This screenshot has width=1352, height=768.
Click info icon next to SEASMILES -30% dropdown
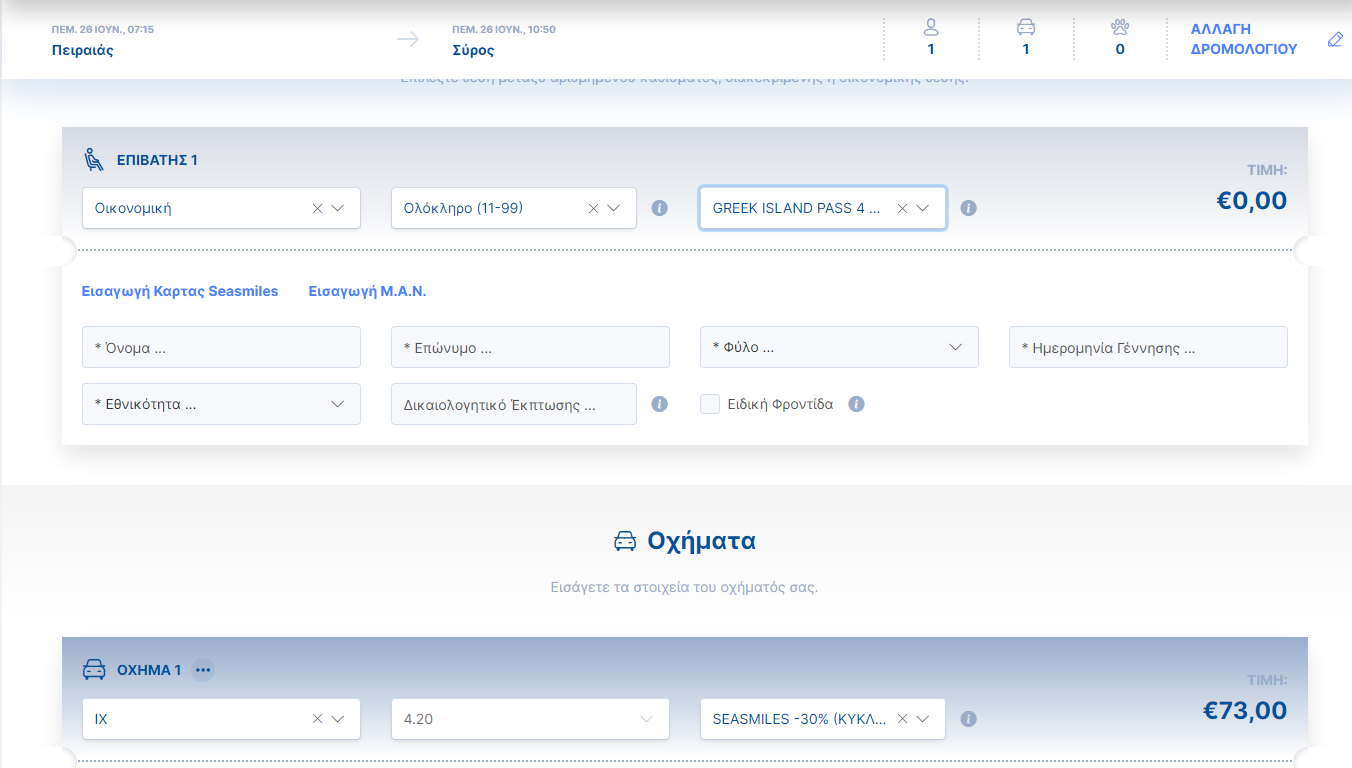(x=968, y=719)
